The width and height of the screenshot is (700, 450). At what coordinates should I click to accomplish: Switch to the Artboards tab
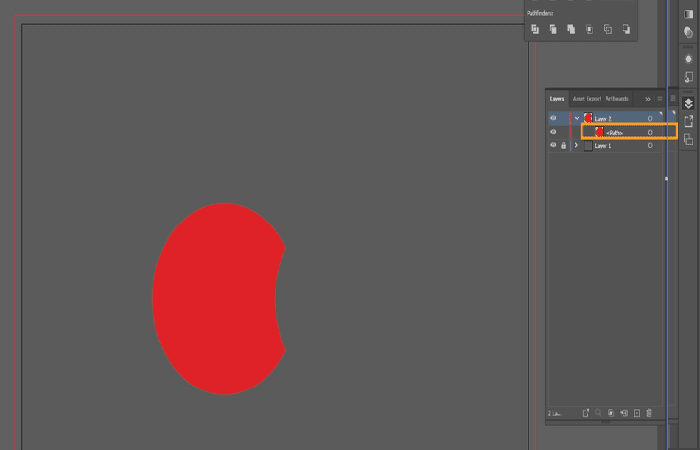coord(617,99)
